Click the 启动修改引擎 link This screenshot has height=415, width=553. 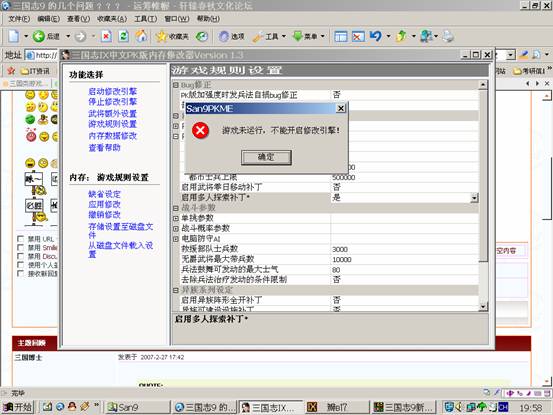pos(113,91)
